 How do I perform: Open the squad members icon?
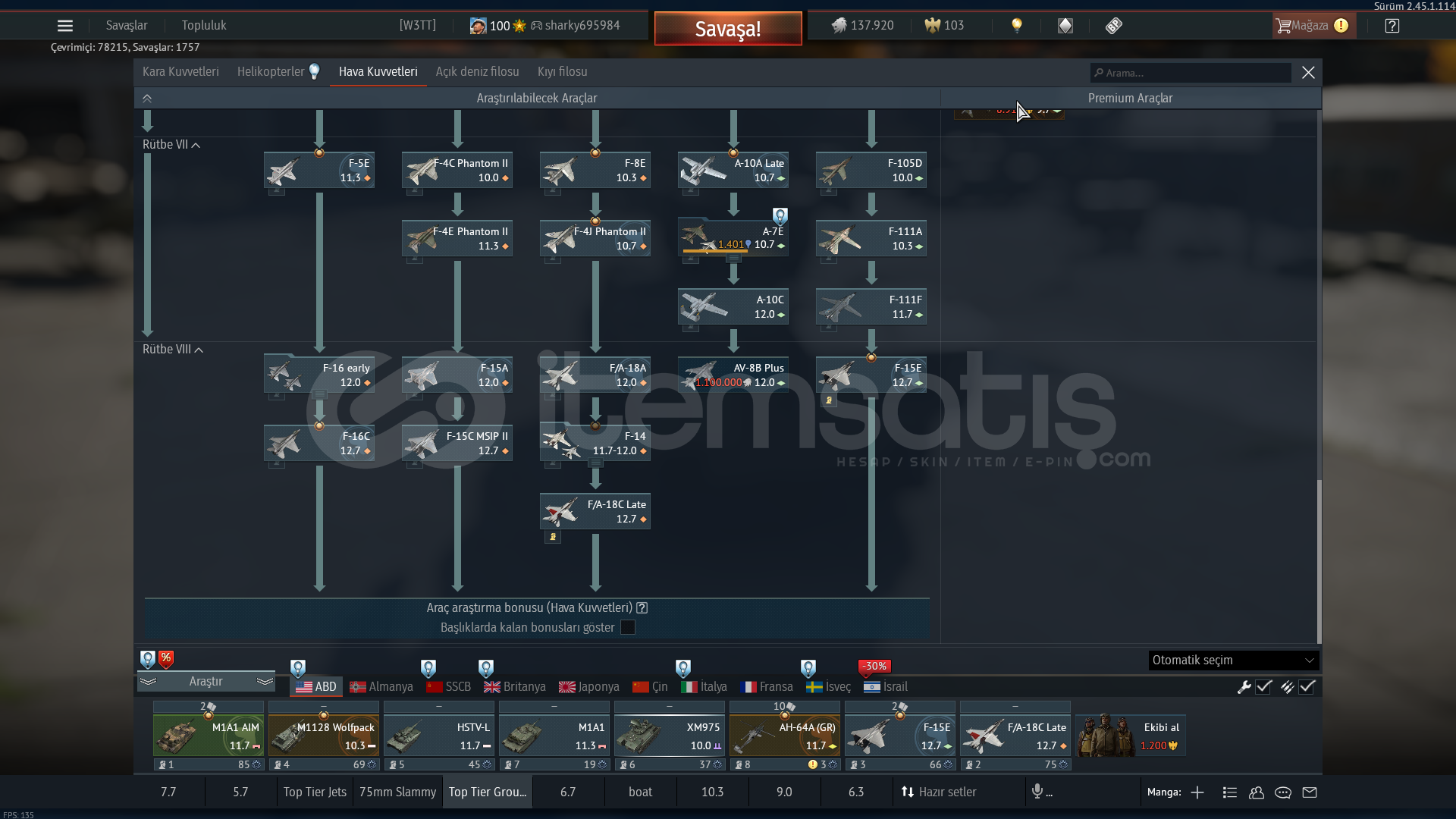tap(1257, 792)
